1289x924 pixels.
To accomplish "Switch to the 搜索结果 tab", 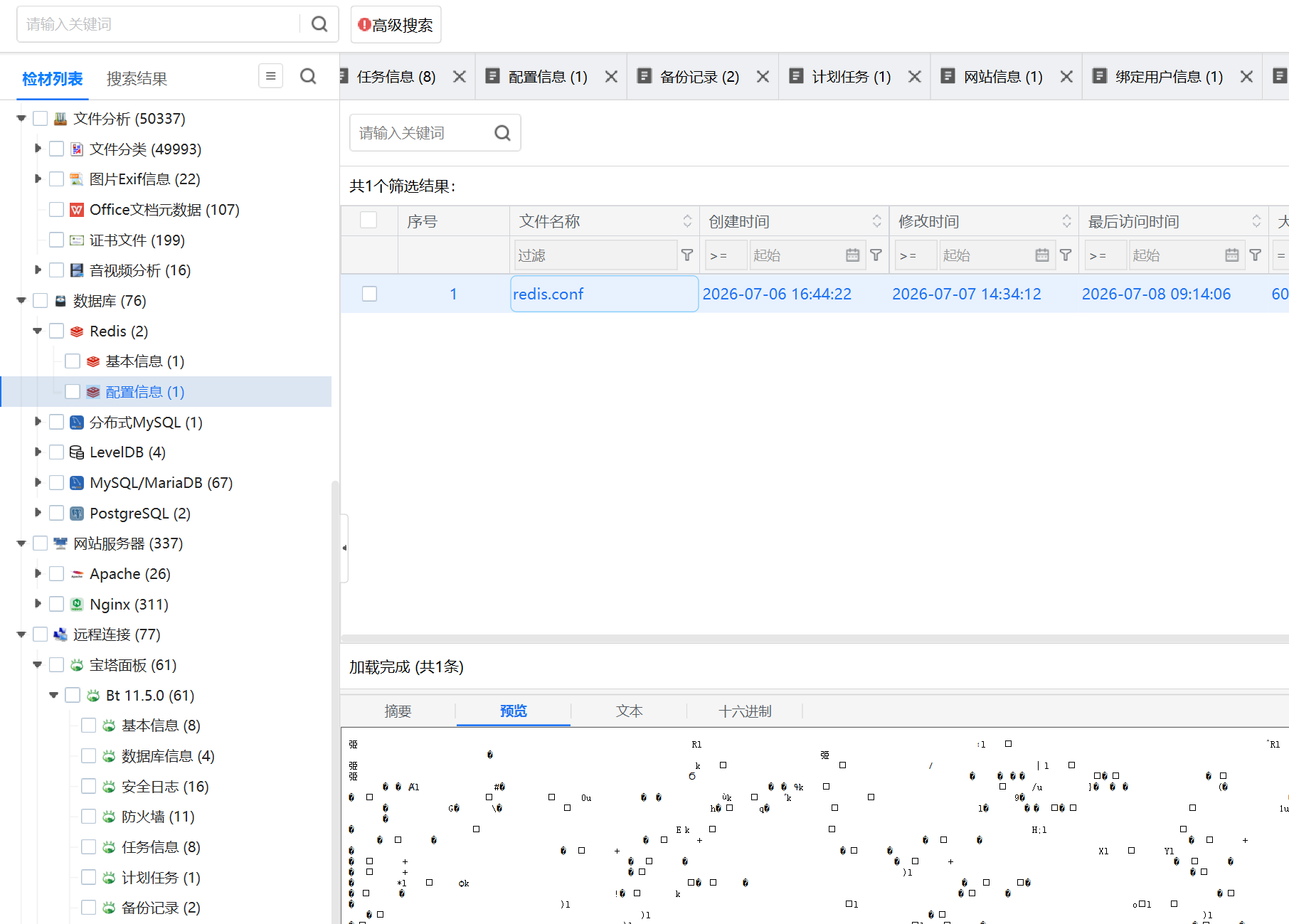I will click(x=137, y=79).
